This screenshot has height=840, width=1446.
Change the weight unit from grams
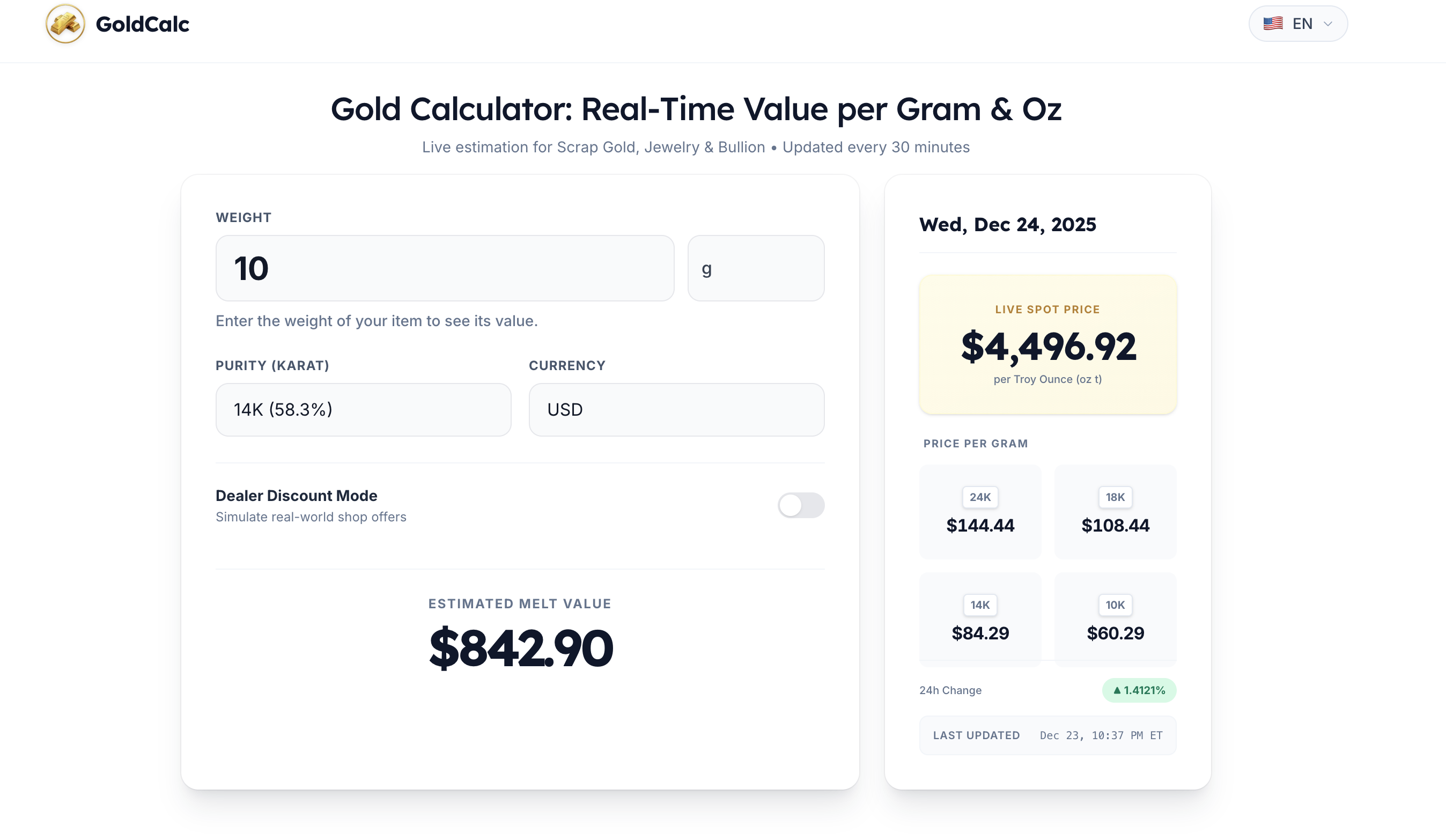coord(756,268)
